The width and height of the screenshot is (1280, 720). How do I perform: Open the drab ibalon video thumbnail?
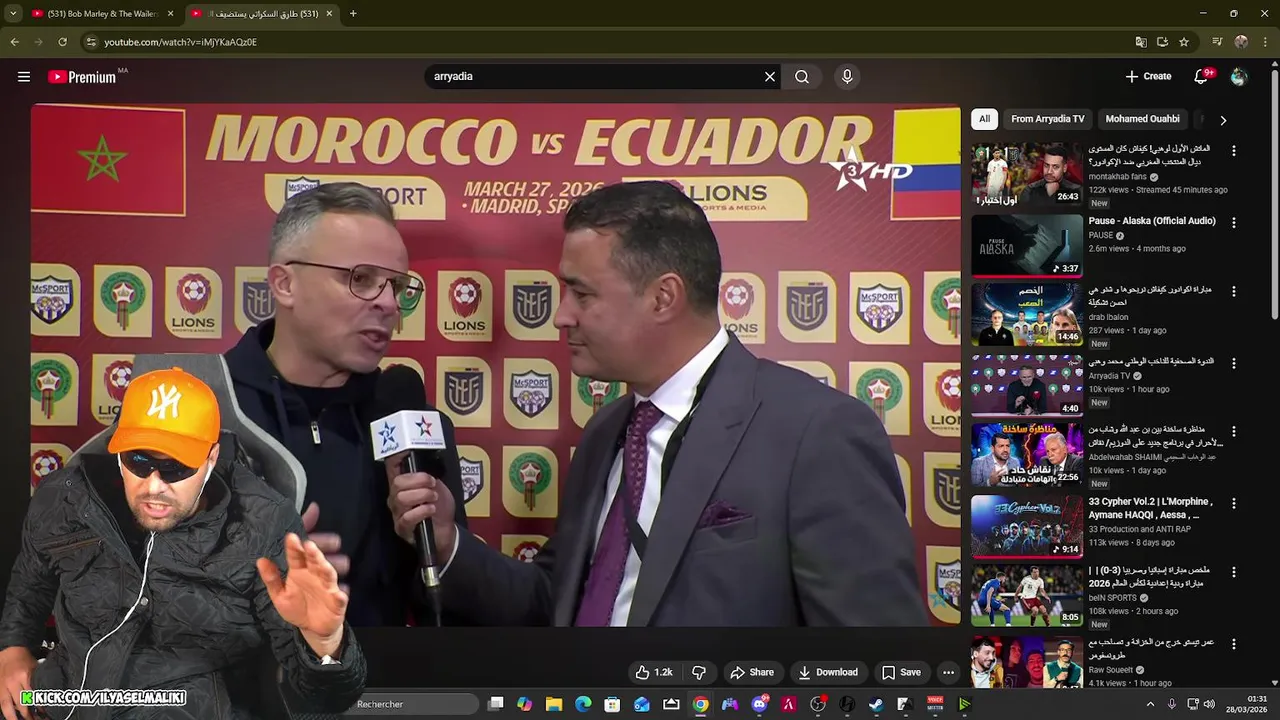coord(1027,315)
